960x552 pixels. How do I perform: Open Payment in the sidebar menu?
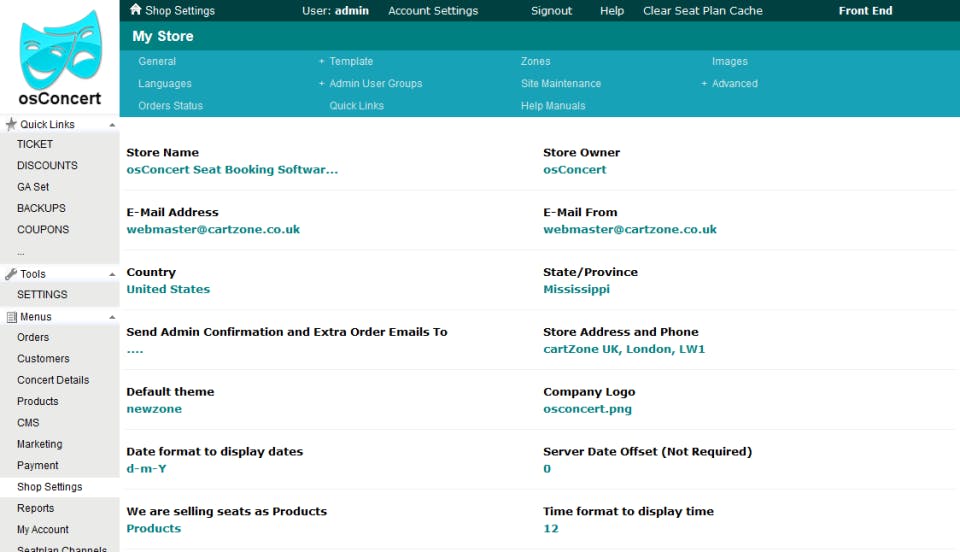click(38, 466)
